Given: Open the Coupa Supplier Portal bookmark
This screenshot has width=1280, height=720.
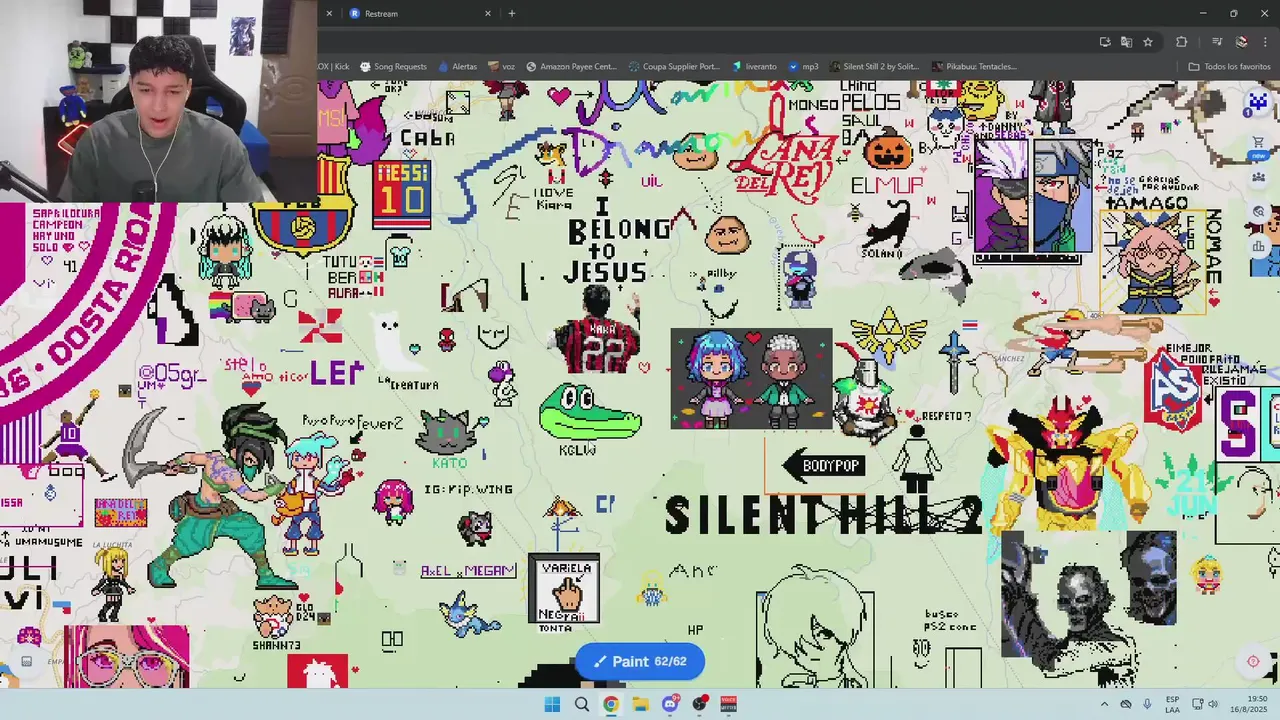Looking at the screenshot, I should [x=674, y=67].
